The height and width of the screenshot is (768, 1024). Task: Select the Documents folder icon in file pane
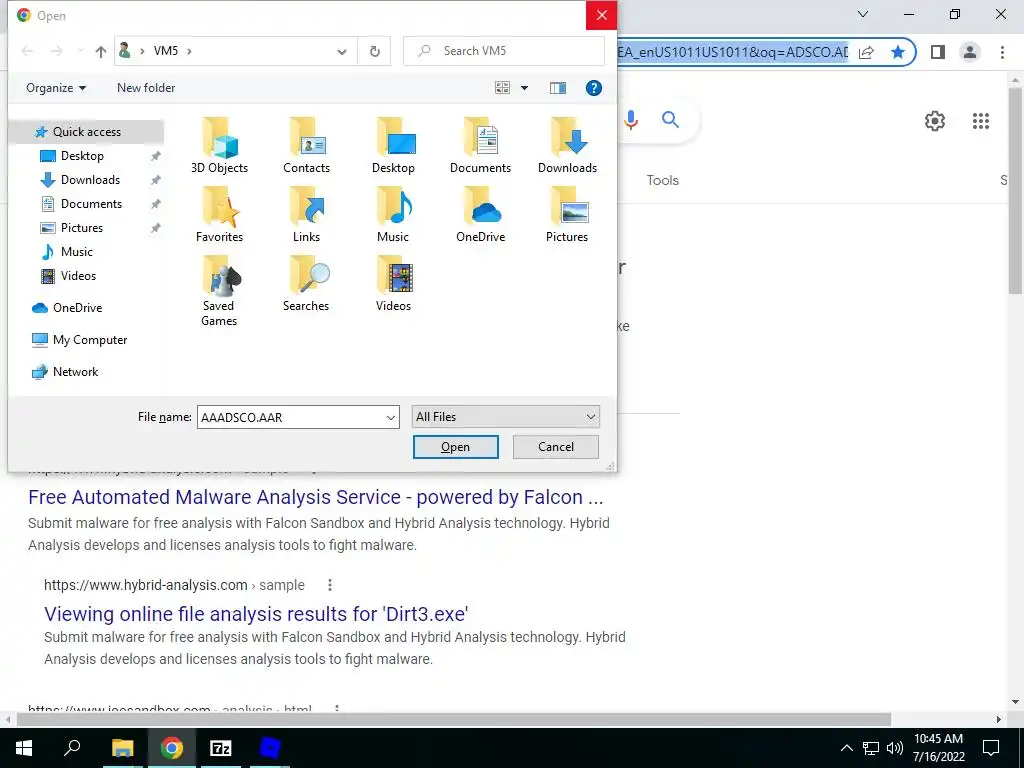point(480,145)
